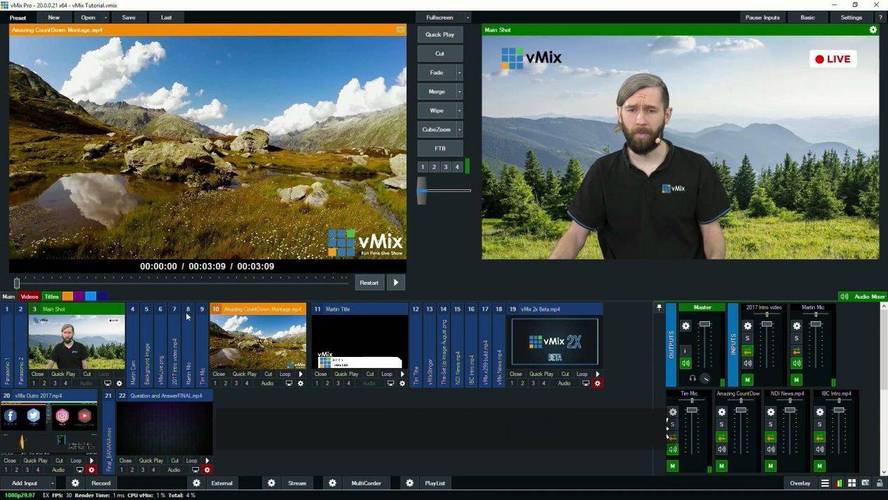This screenshot has height=500, width=888.
Task: Toggle the Audio Mixer panel
Action: (x=863, y=296)
